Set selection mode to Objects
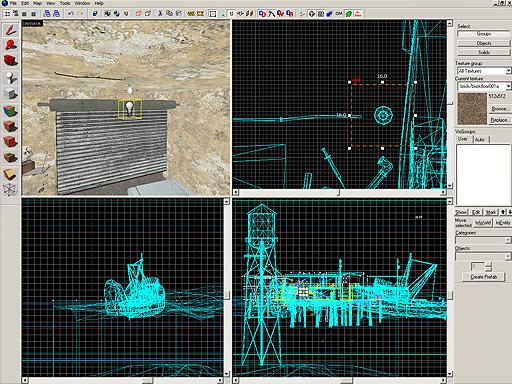 pos(484,43)
